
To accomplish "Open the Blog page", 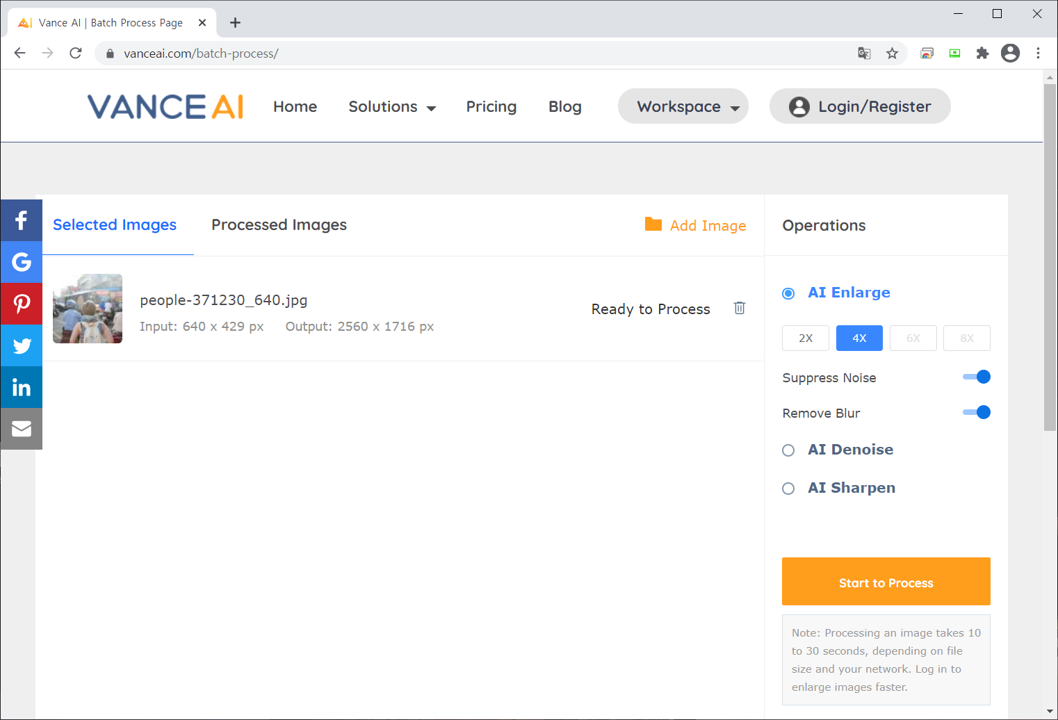I will coord(565,107).
